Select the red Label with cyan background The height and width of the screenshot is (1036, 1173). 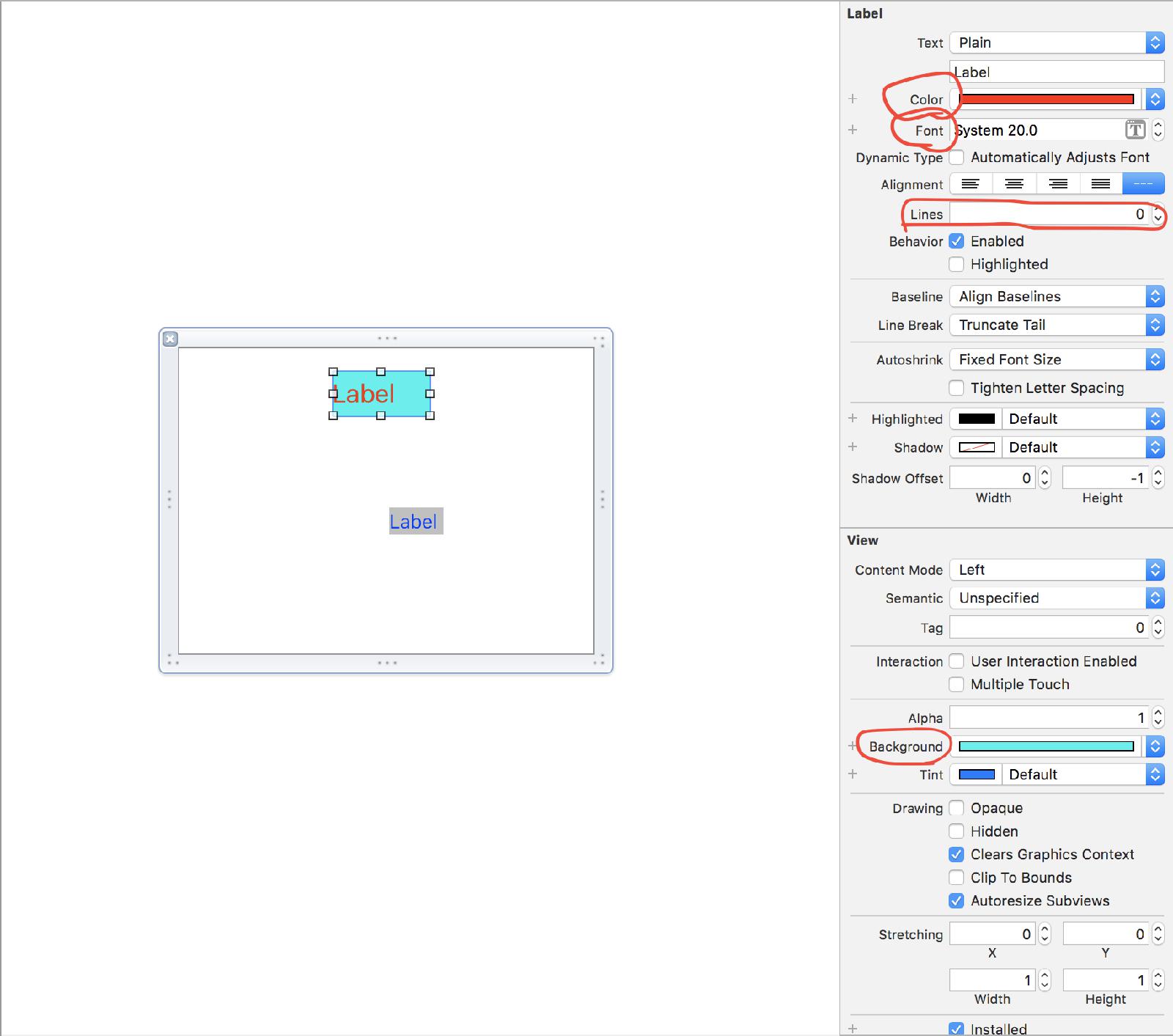(381, 394)
